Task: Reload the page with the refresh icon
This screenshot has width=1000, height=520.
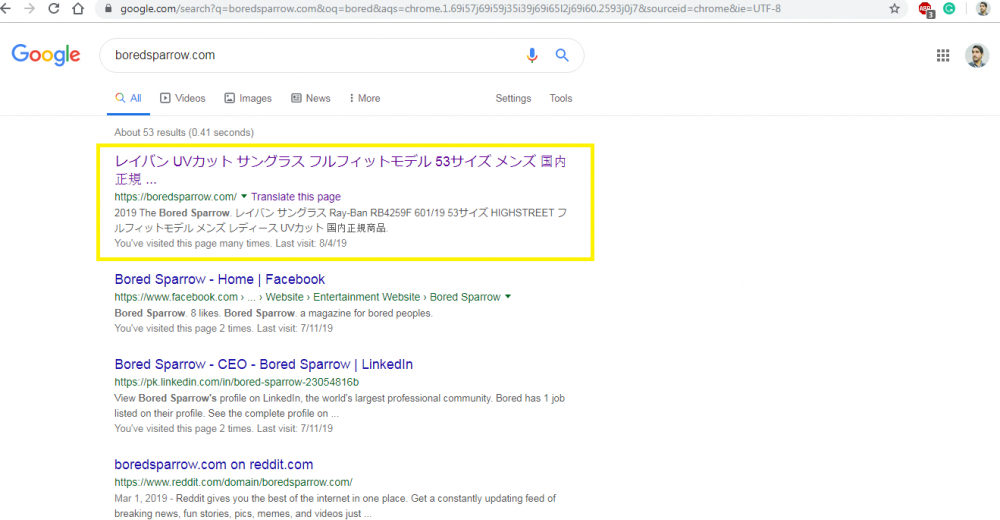Action: (54, 8)
